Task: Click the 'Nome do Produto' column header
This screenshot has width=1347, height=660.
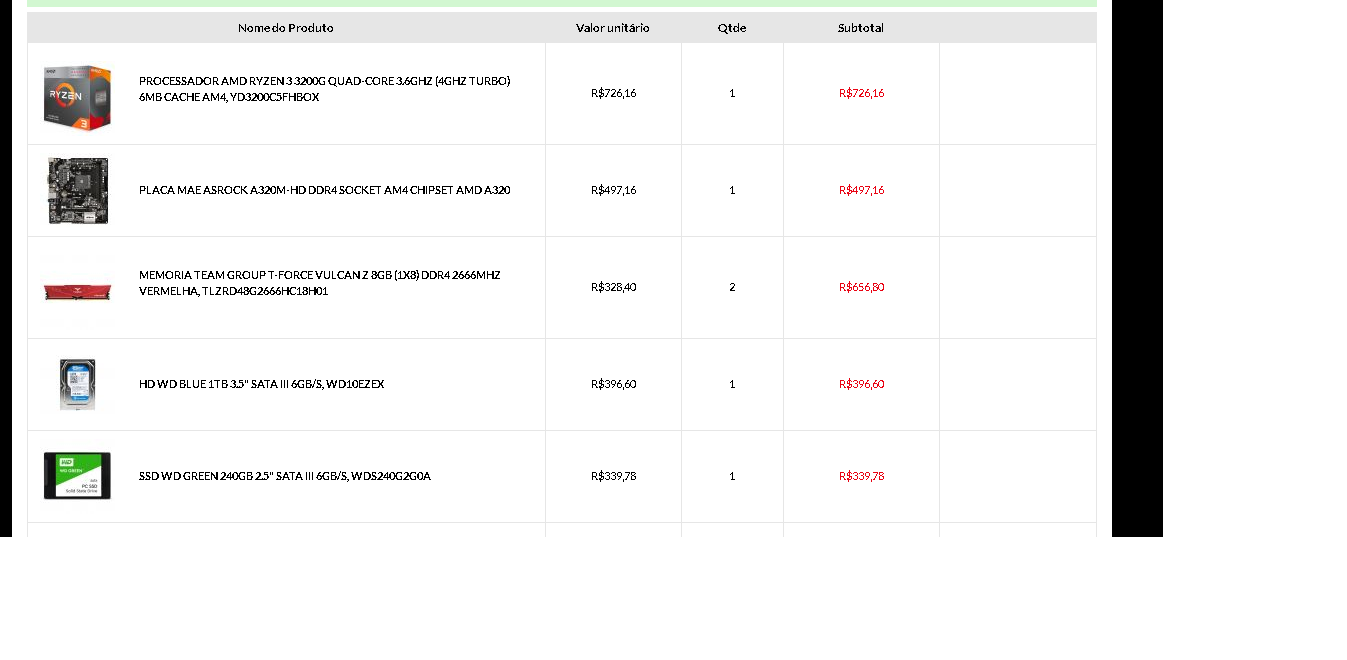Action: coord(286,28)
